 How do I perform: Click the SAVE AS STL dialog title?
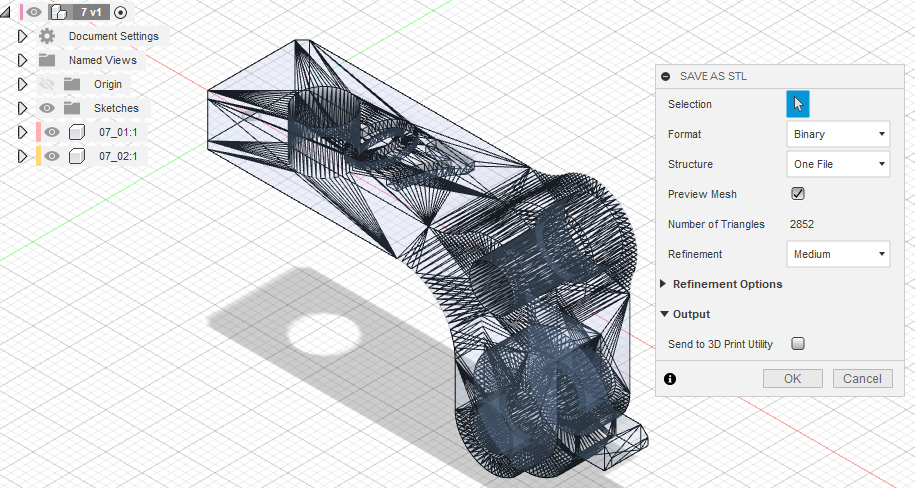[713, 76]
